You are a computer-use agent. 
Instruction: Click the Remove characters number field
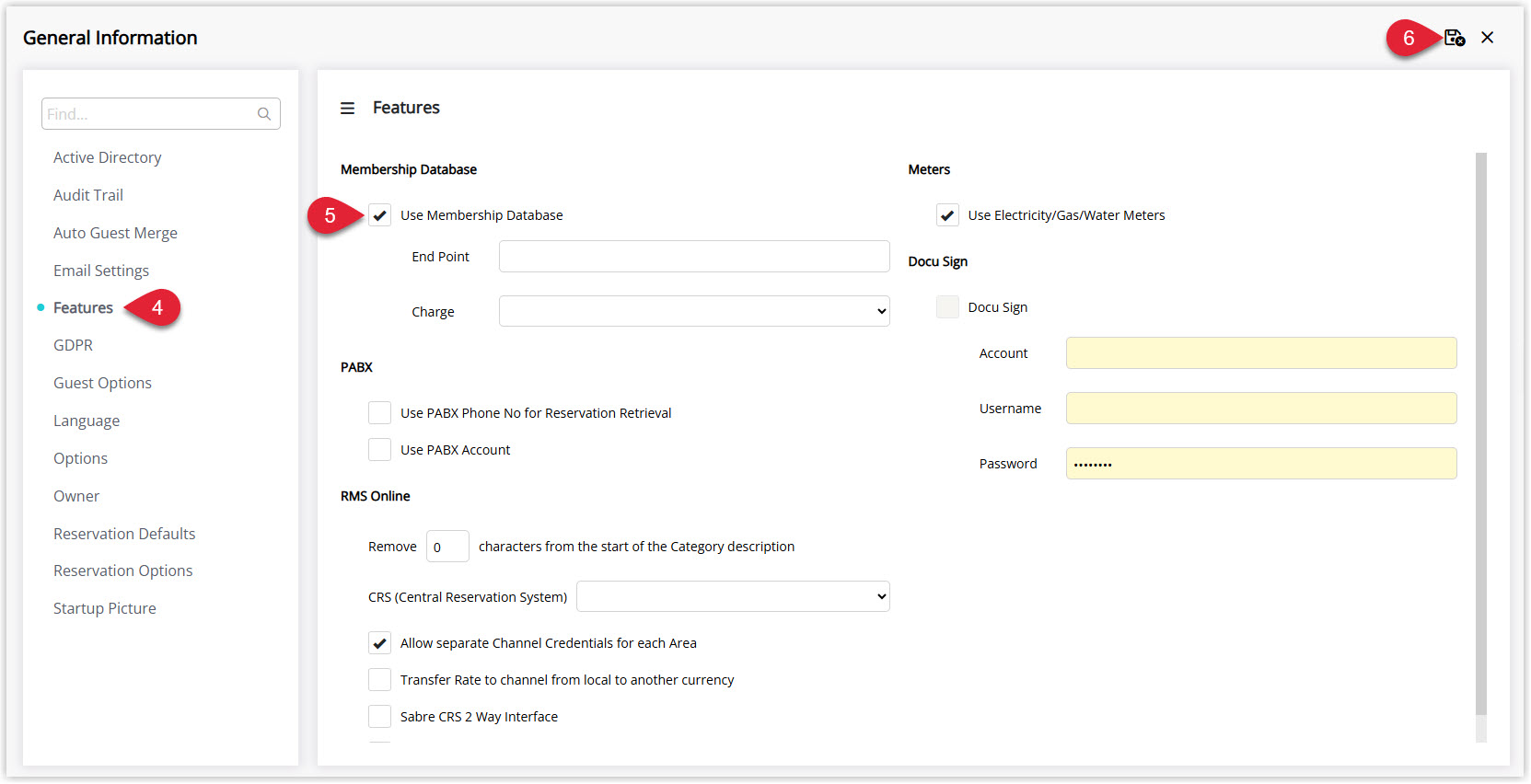[x=447, y=547]
